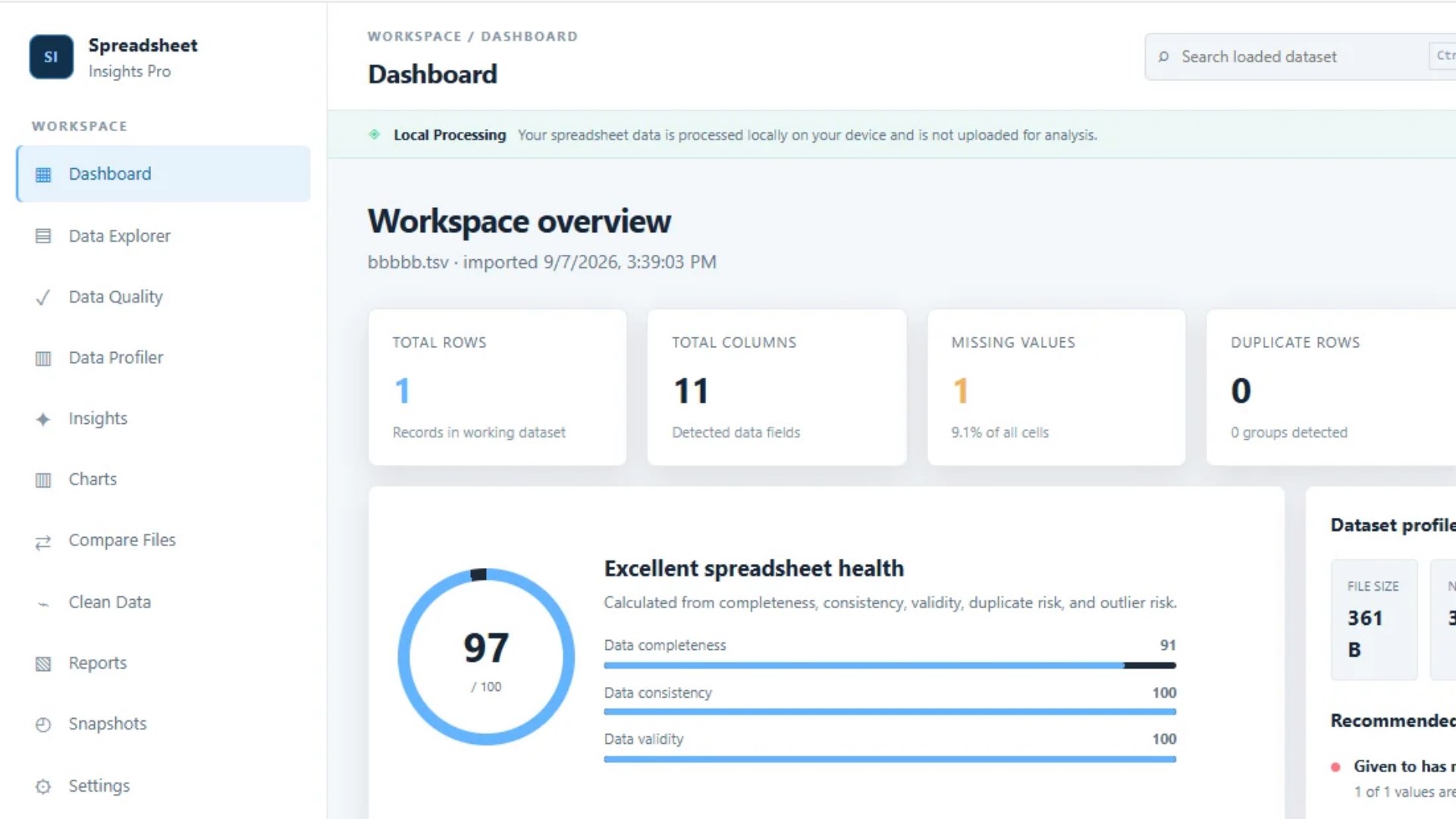The image size is (1456, 819).
Task: Click the magnifier icon in search box
Action: pyautogui.click(x=1163, y=57)
